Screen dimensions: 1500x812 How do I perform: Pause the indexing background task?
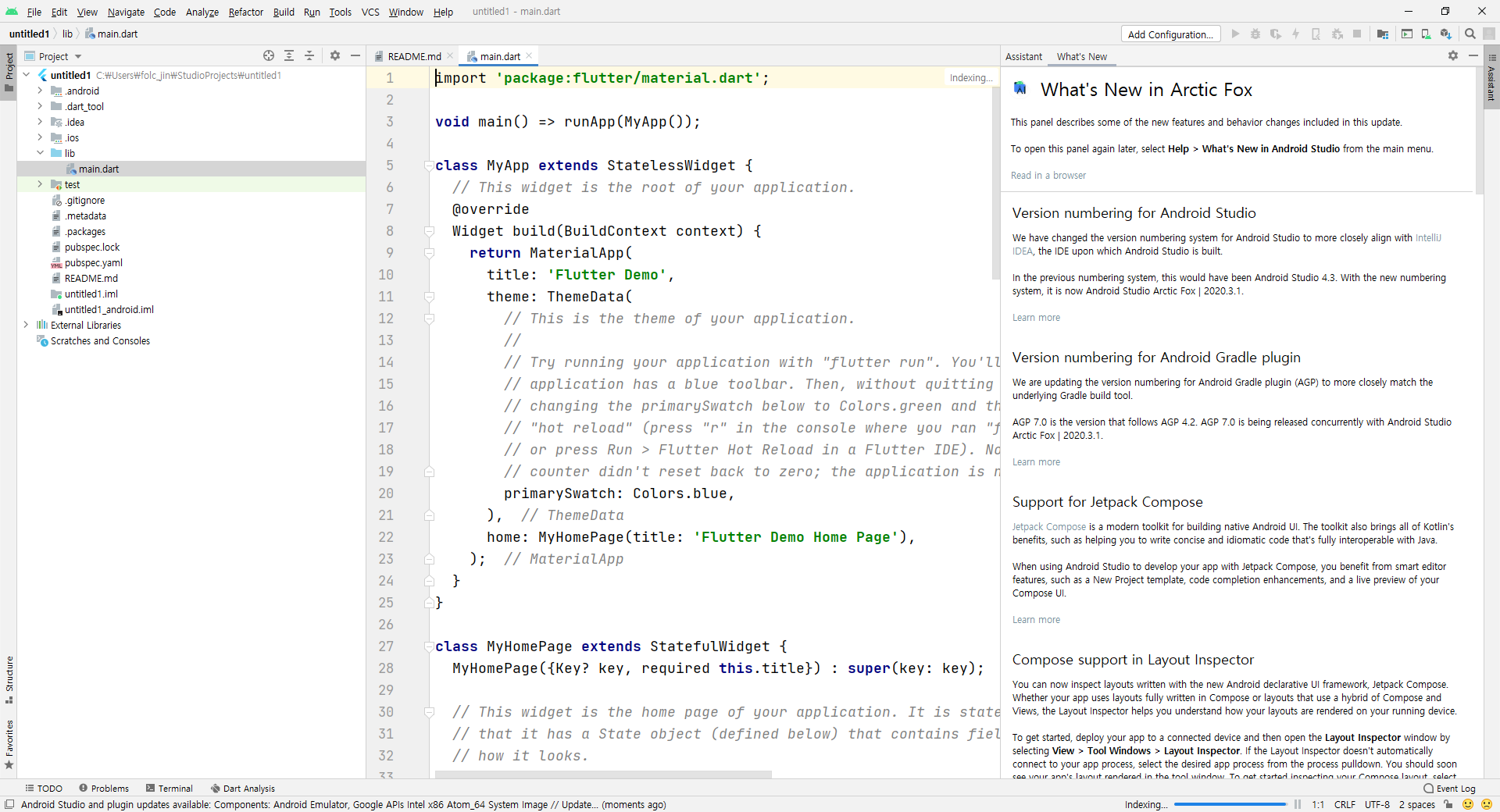1298,804
